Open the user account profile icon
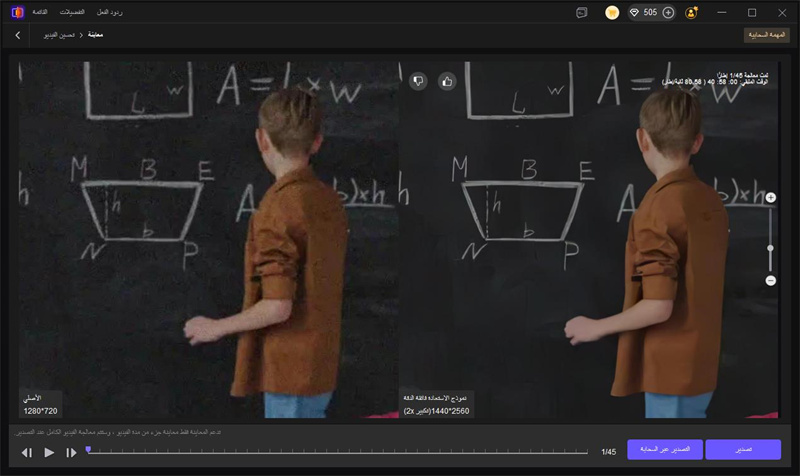800x476 pixels. click(692, 13)
